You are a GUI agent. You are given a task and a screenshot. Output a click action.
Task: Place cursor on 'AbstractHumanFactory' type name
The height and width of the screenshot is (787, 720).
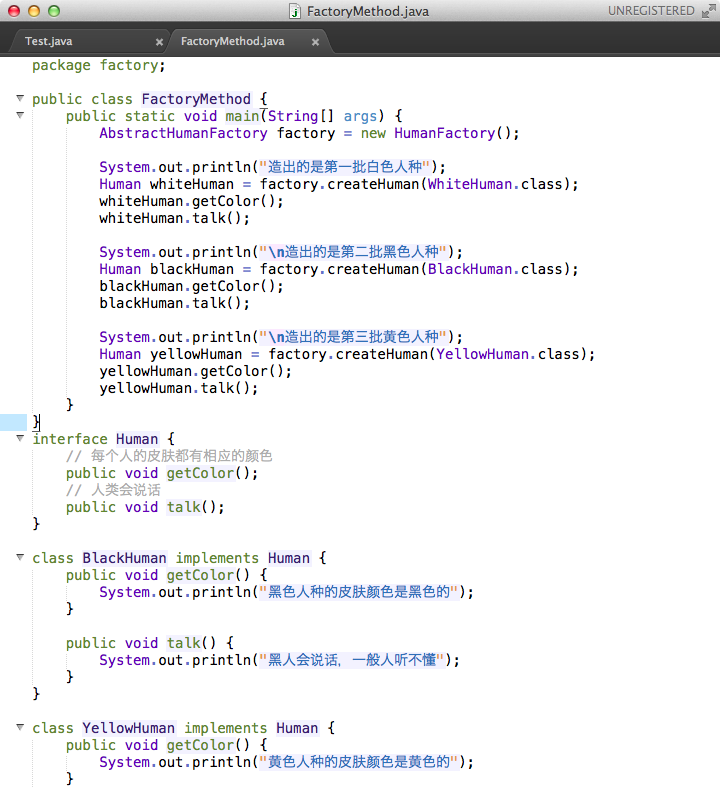[x=183, y=133]
